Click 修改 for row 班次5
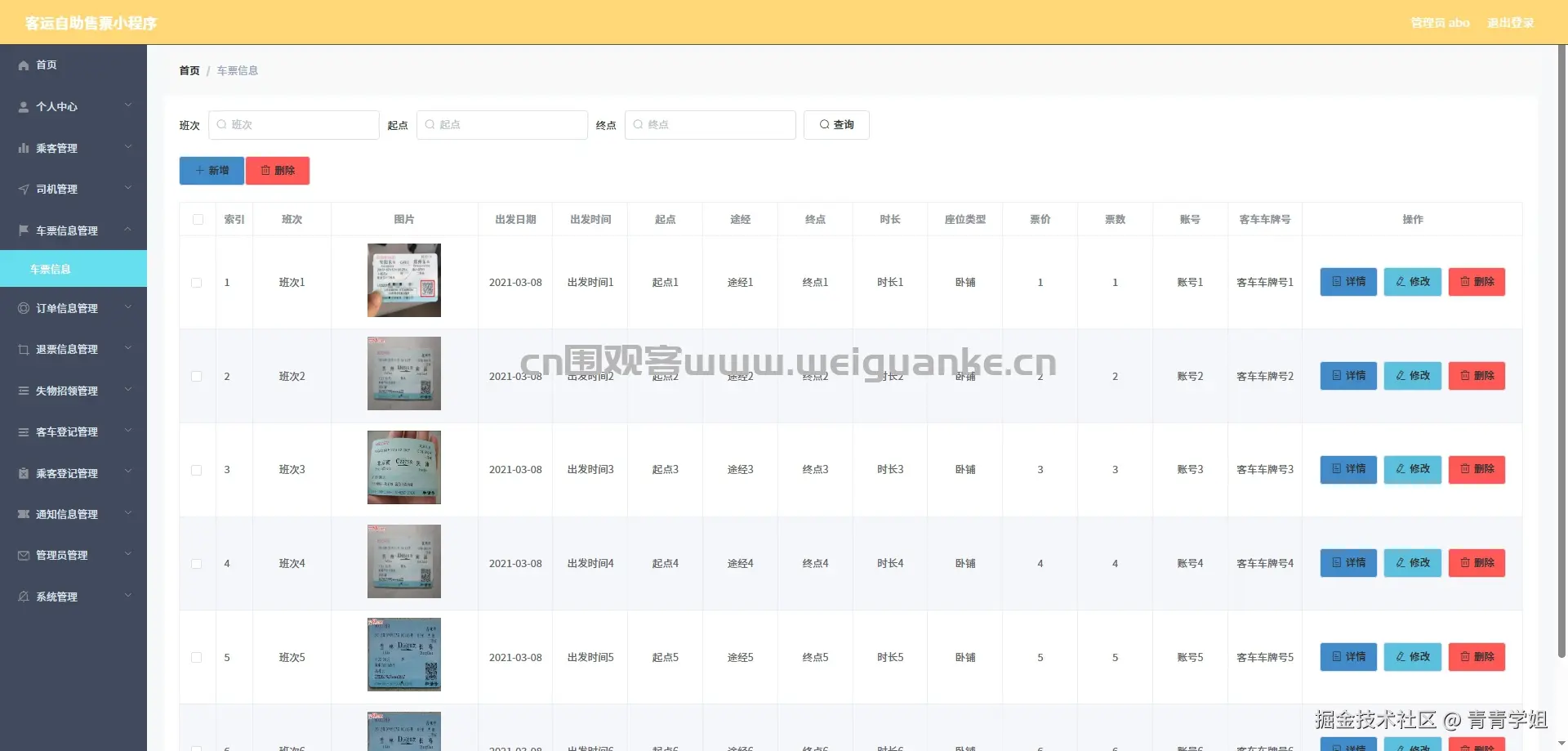This screenshot has width=1568, height=751. pyautogui.click(x=1413, y=657)
